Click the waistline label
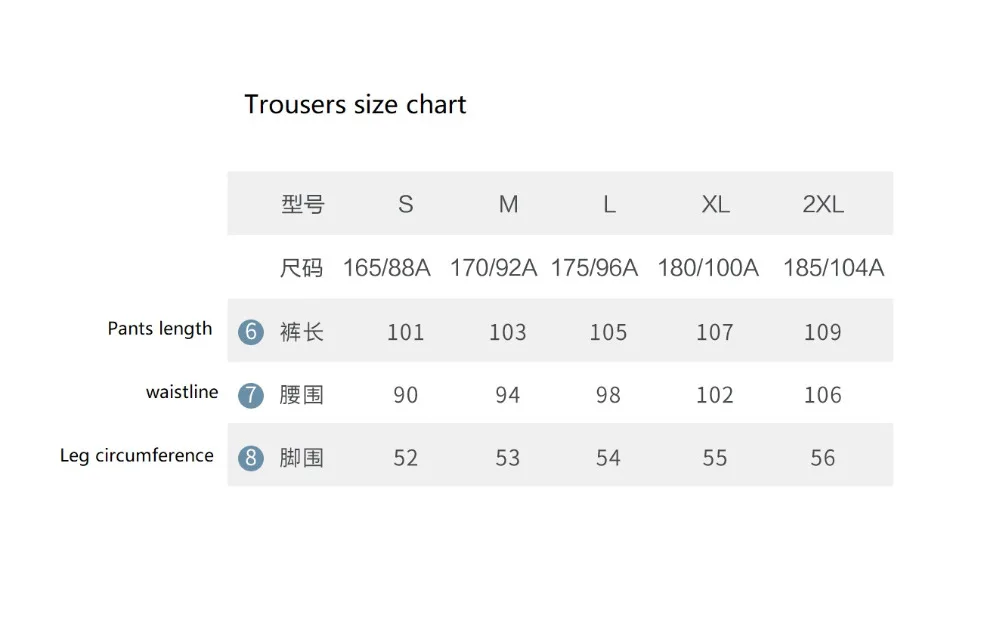Screen dimensions: 1000x639 [182, 392]
